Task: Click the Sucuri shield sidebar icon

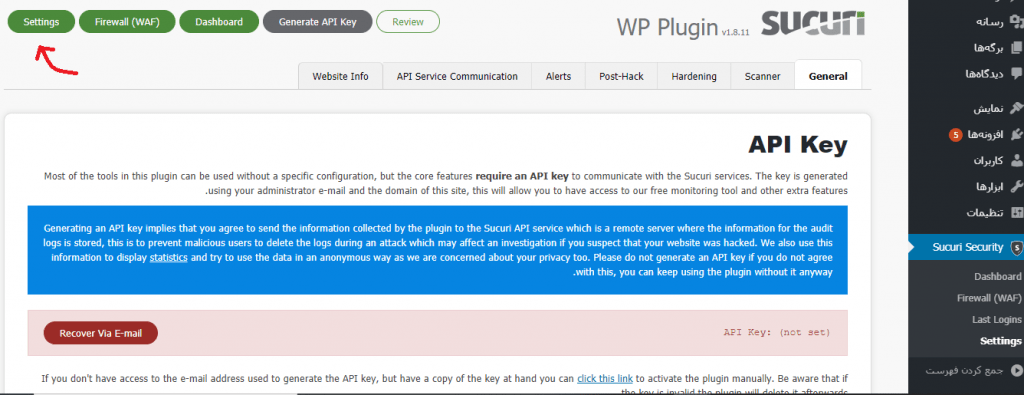Action: coord(1016,247)
